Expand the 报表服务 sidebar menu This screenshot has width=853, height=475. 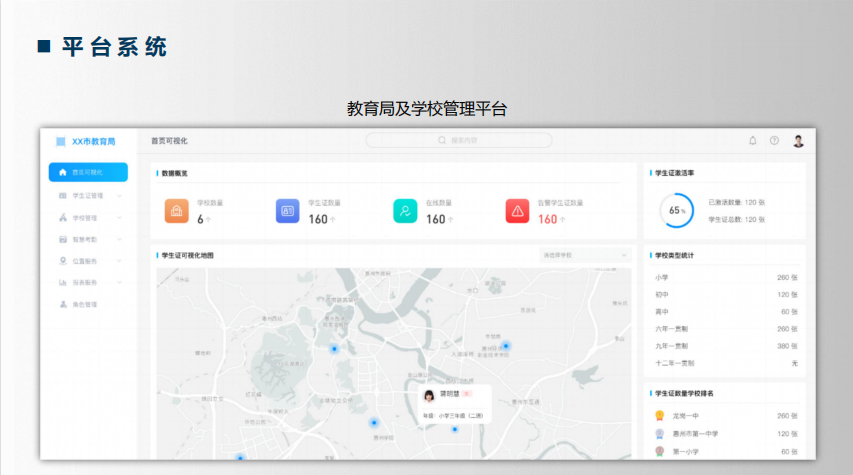coord(88,283)
